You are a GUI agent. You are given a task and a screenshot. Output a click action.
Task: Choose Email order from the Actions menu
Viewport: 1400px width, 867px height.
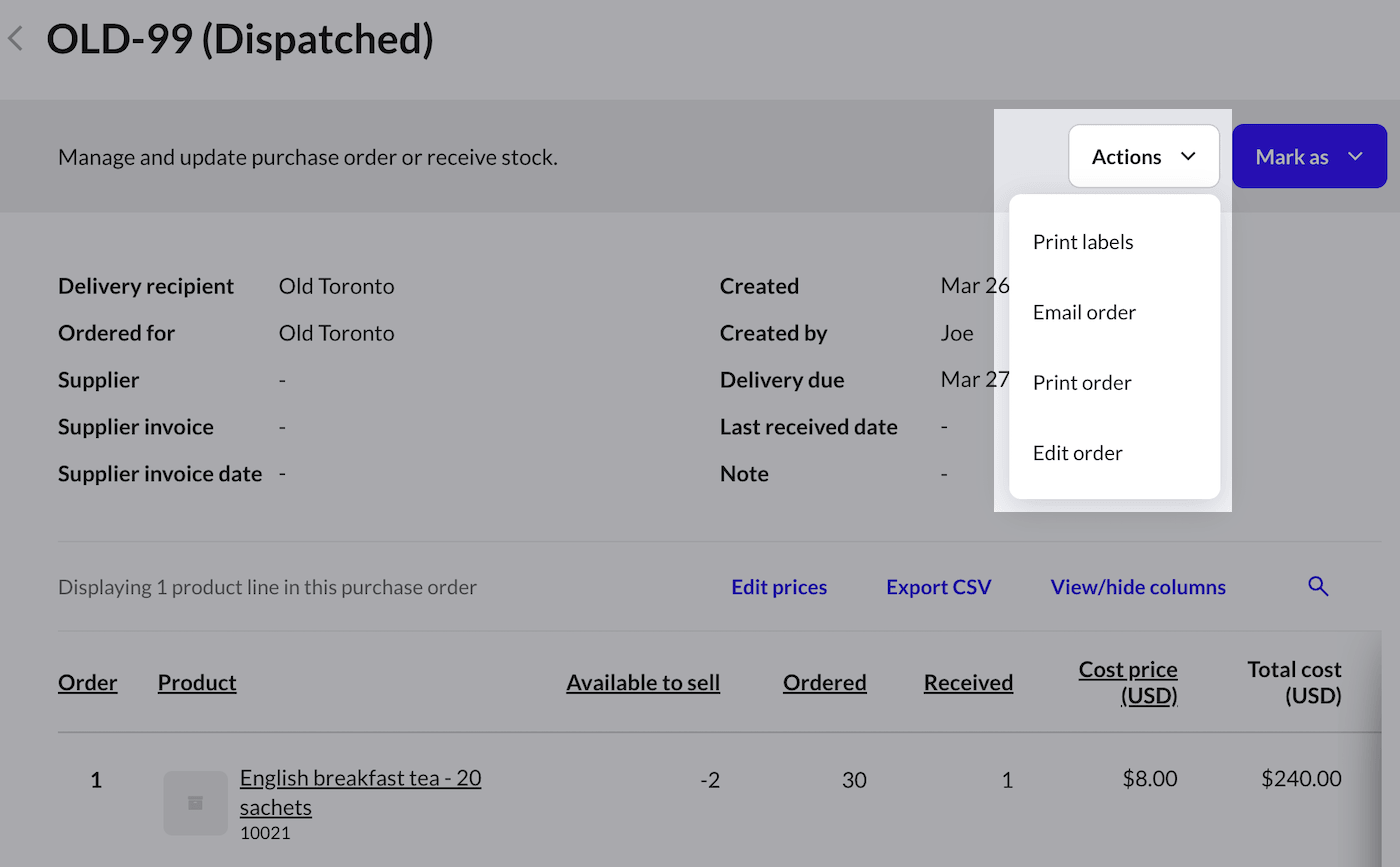pos(1084,312)
